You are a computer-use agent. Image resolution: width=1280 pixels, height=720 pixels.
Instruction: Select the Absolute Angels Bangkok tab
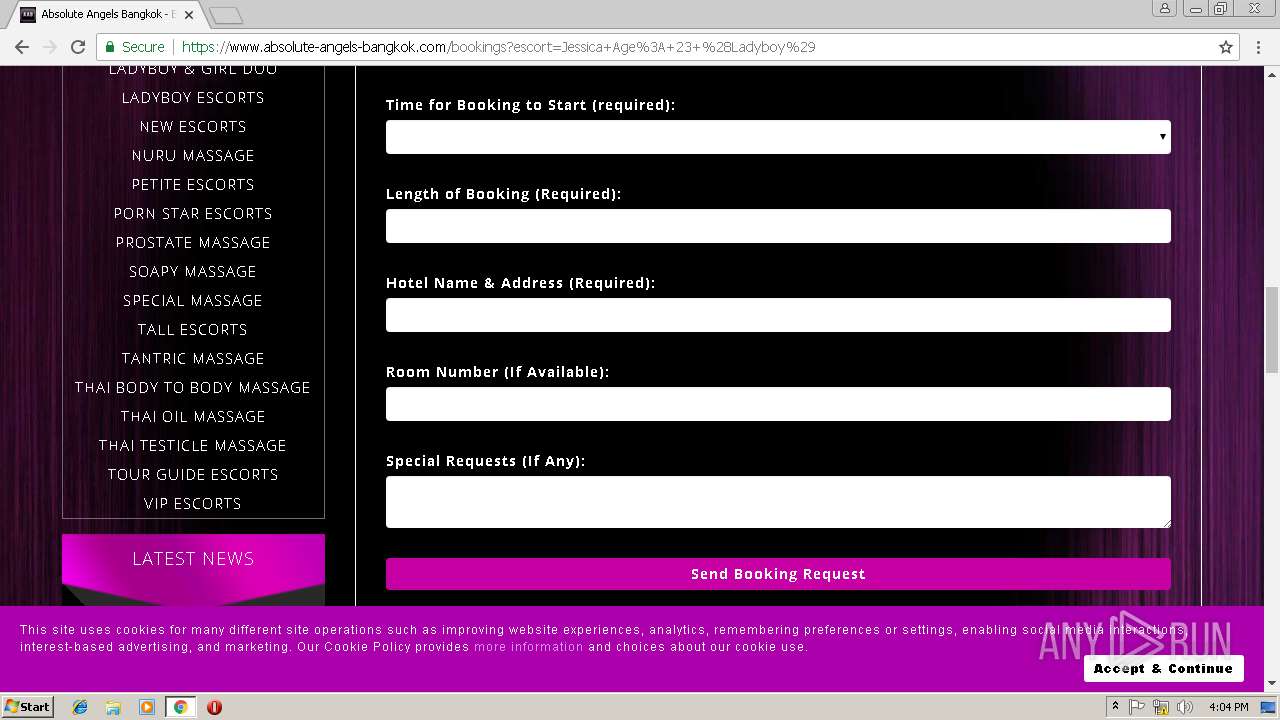107,15
